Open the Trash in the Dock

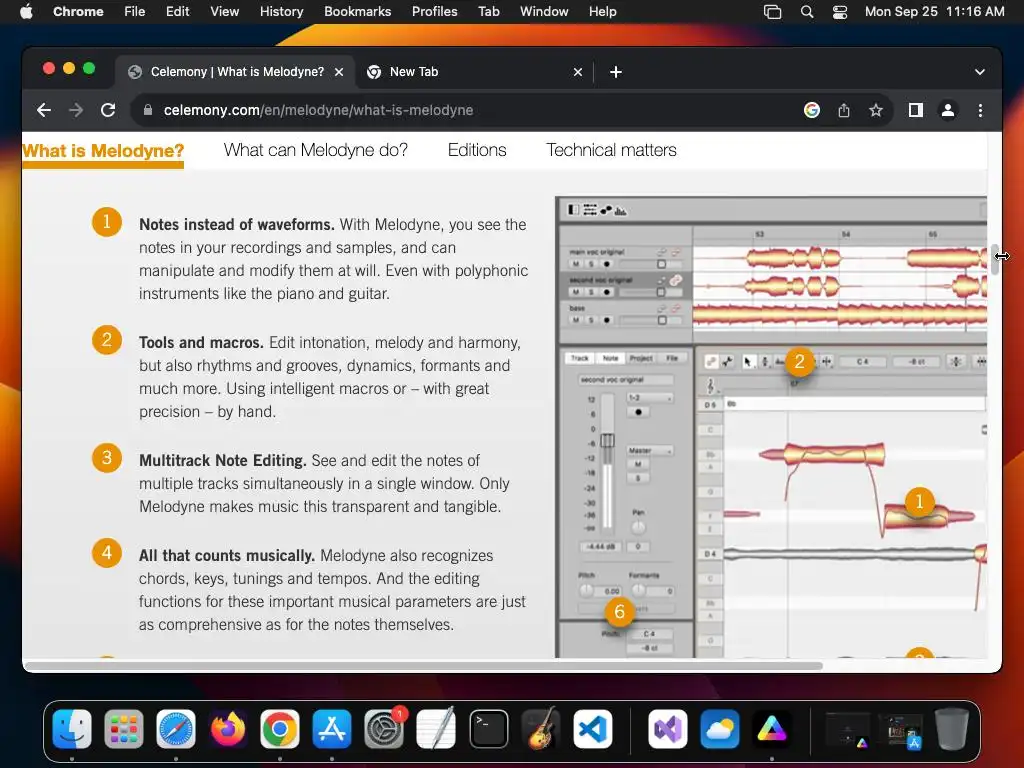(x=952, y=729)
